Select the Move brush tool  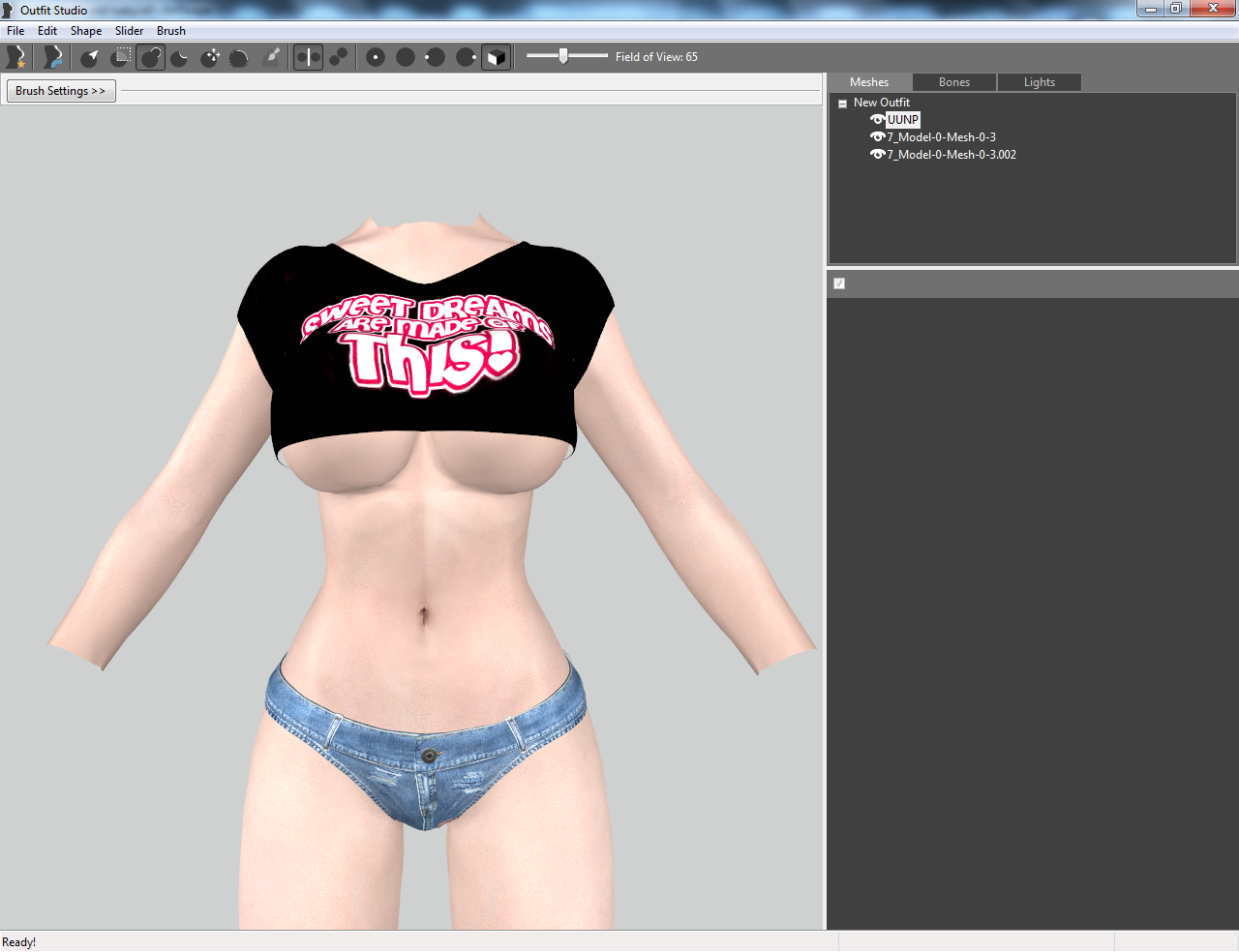[210, 57]
